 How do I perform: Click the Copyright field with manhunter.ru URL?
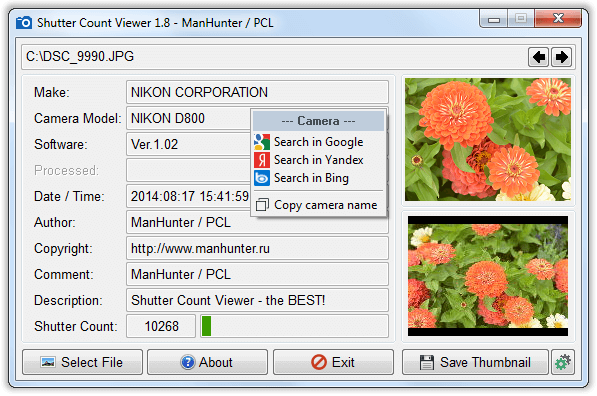pyautogui.click(x=257, y=248)
